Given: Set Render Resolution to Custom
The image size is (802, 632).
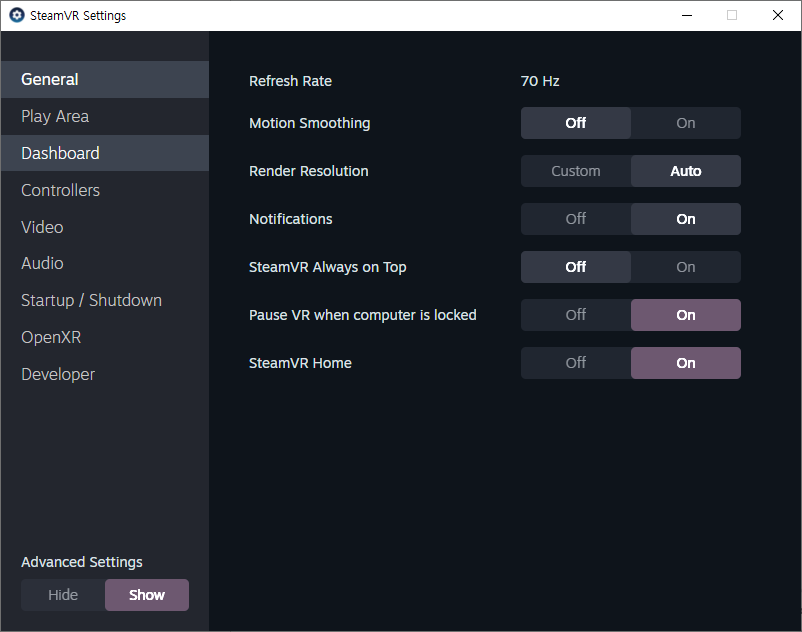Looking at the screenshot, I should 576,171.
